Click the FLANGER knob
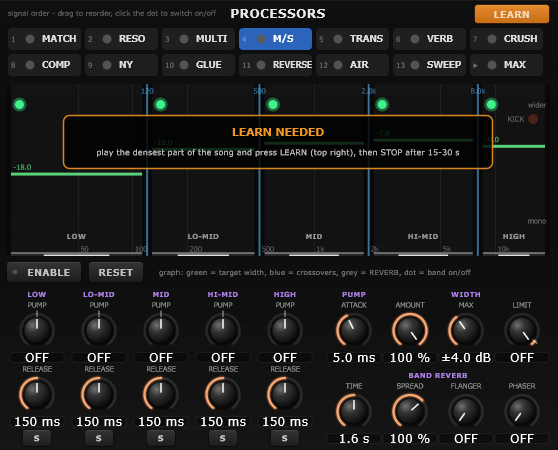 (x=466, y=411)
